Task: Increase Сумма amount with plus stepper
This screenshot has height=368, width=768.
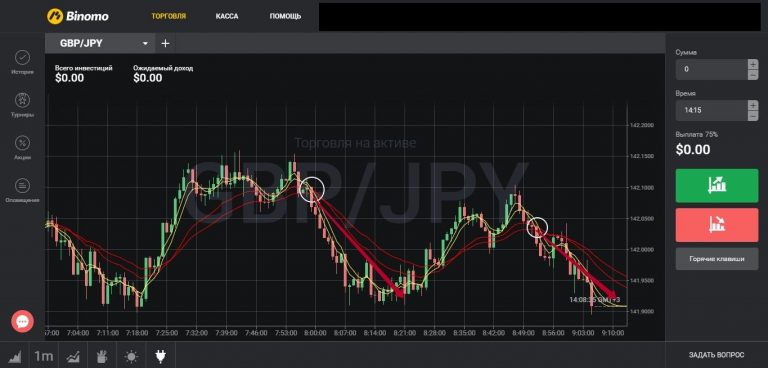Action: click(x=753, y=64)
